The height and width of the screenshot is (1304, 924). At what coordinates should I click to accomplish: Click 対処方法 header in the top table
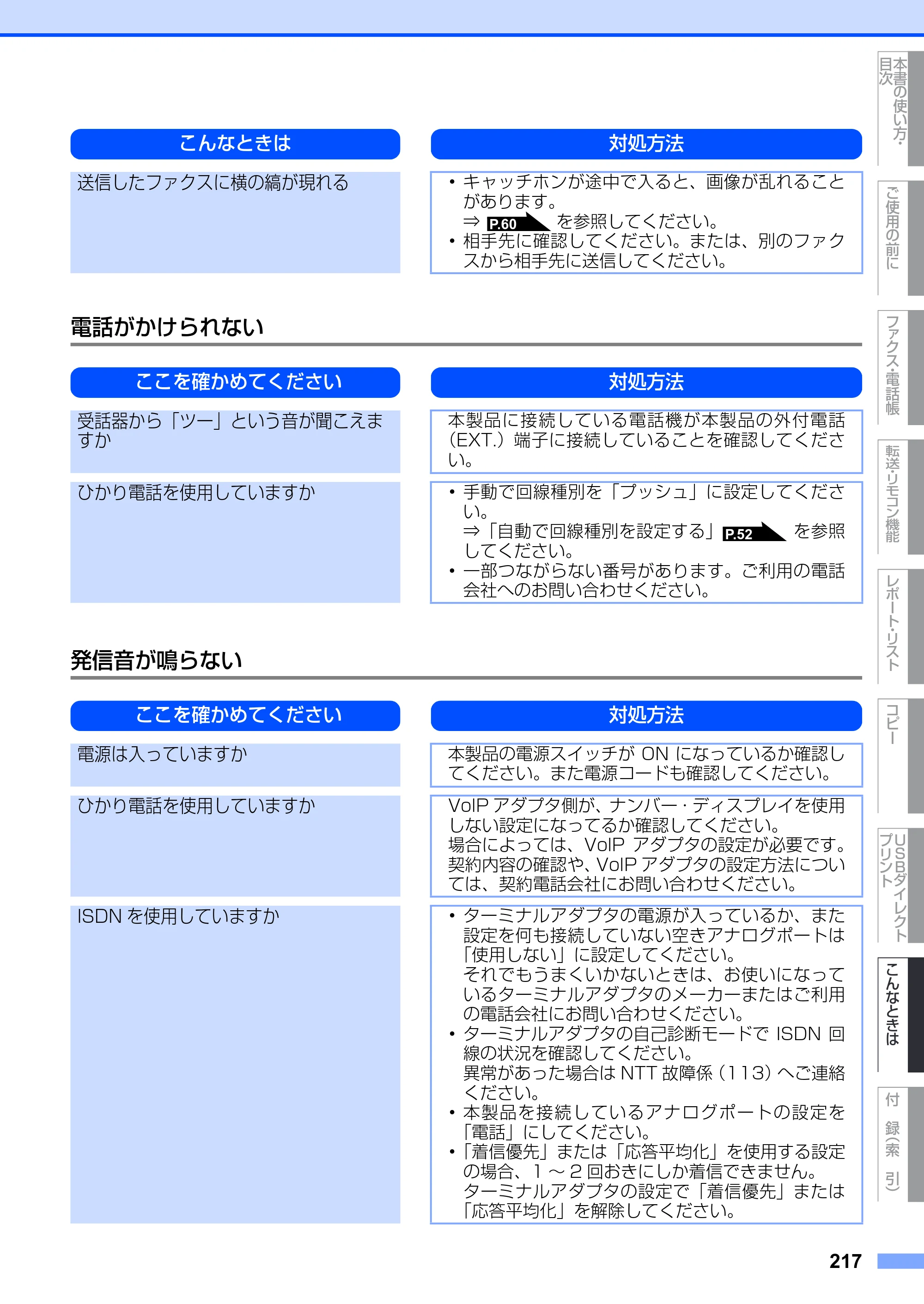(x=646, y=144)
